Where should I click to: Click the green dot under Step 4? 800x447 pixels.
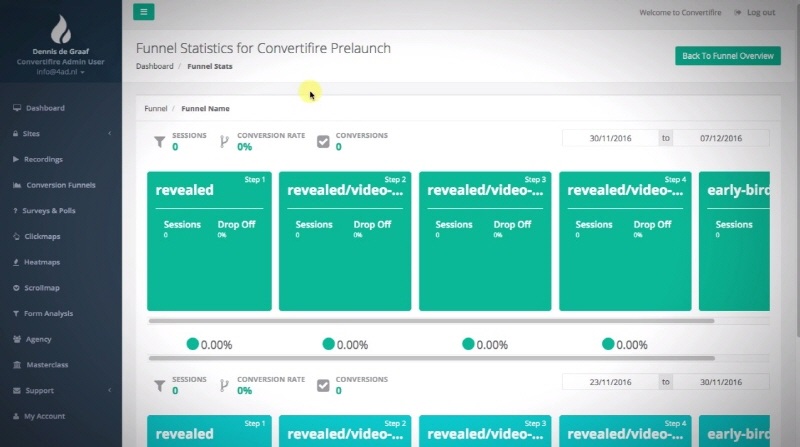point(608,344)
